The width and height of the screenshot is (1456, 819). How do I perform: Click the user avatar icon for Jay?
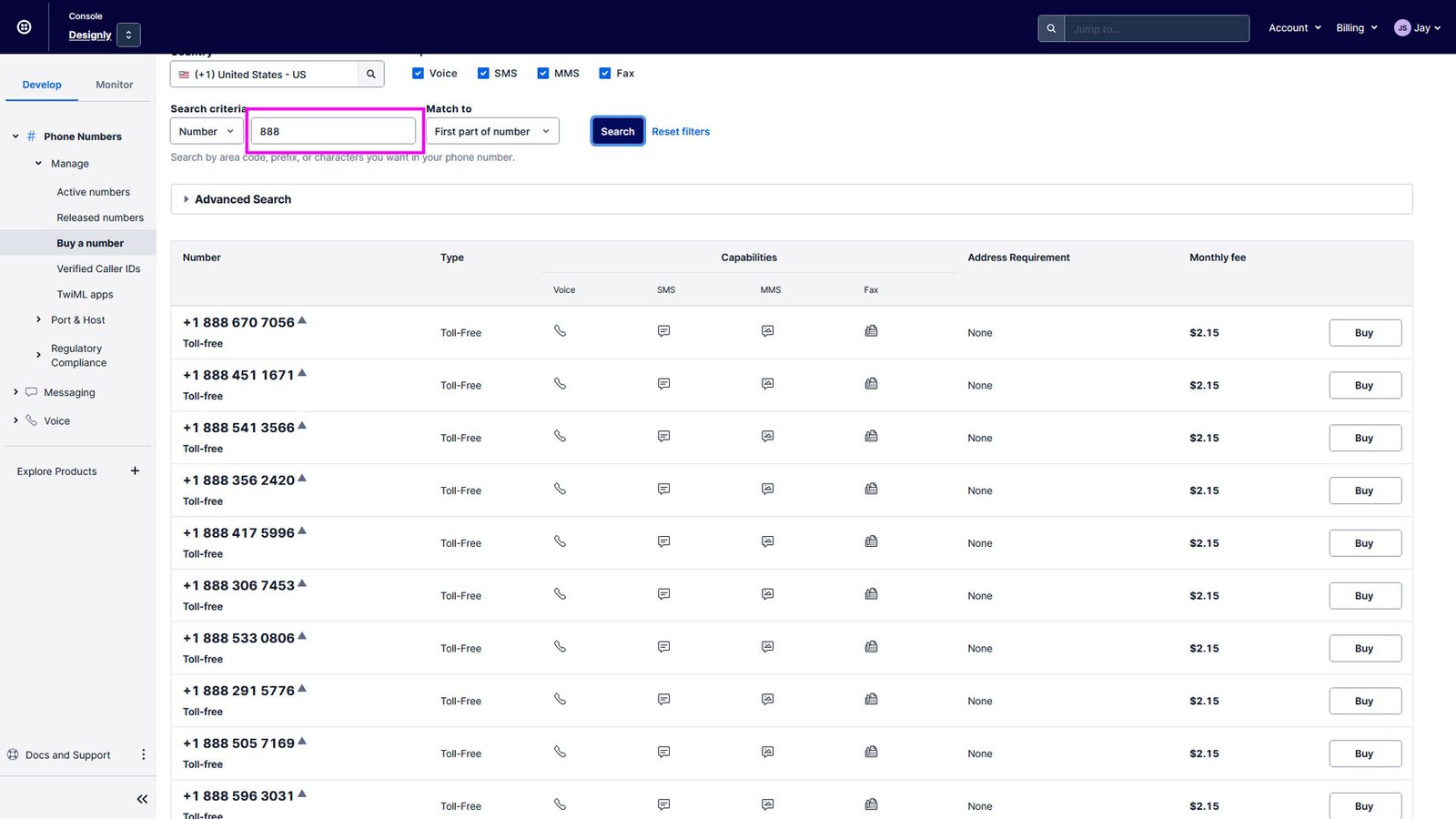tap(1402, 28)
